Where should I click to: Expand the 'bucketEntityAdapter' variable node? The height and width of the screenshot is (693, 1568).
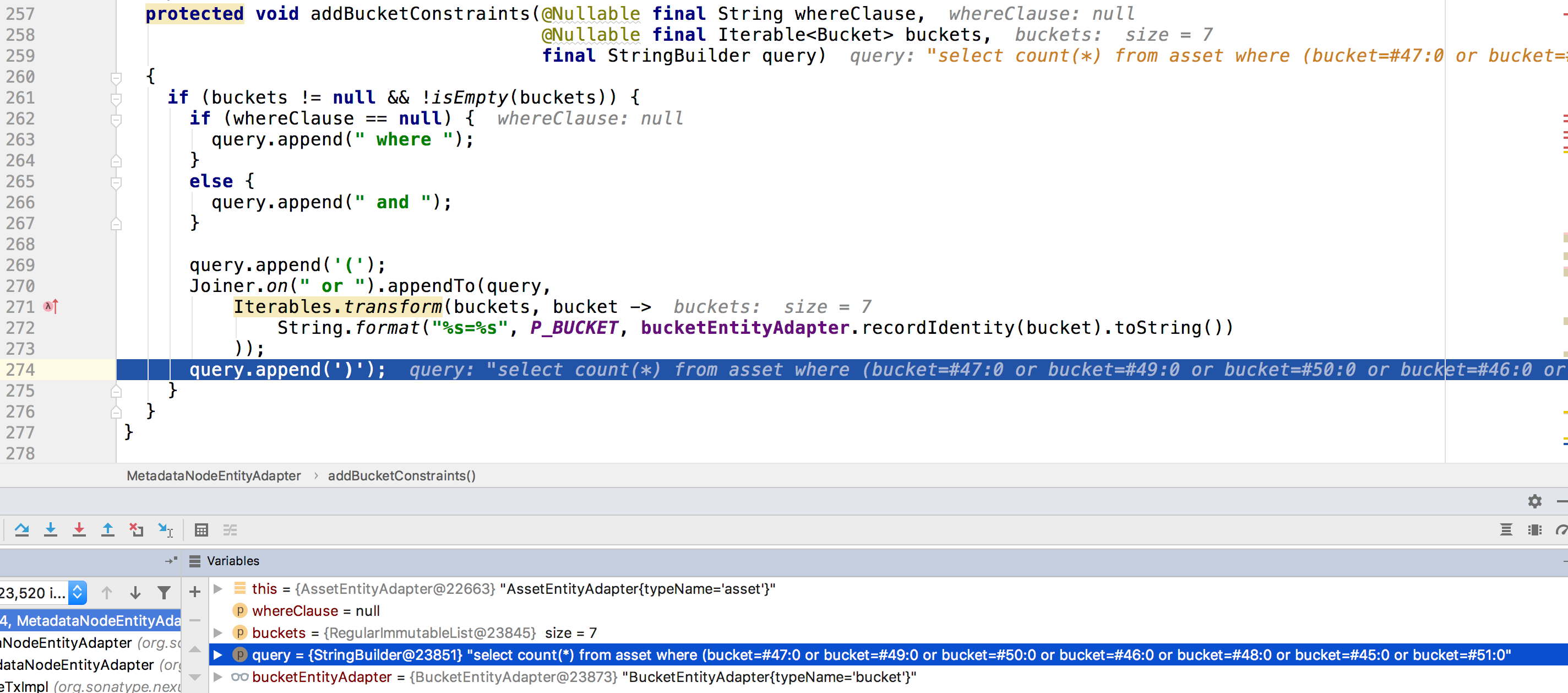point(217,676)
